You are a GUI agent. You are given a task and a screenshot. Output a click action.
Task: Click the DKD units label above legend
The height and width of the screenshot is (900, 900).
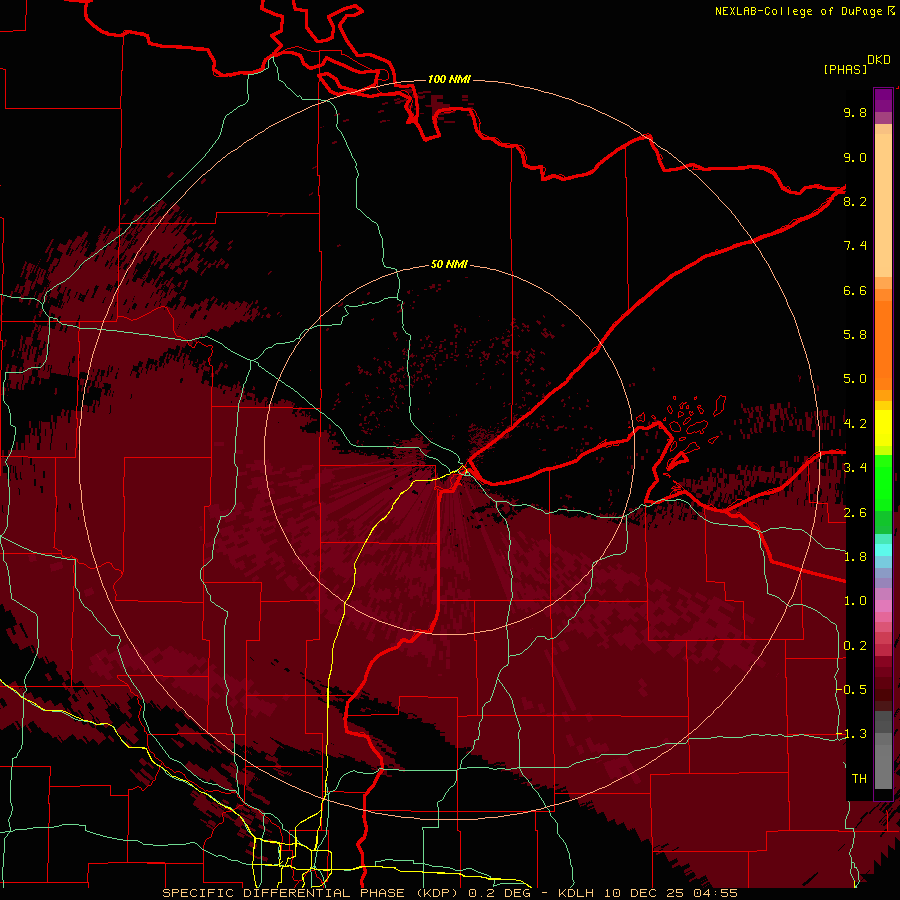tap(879, 60)
